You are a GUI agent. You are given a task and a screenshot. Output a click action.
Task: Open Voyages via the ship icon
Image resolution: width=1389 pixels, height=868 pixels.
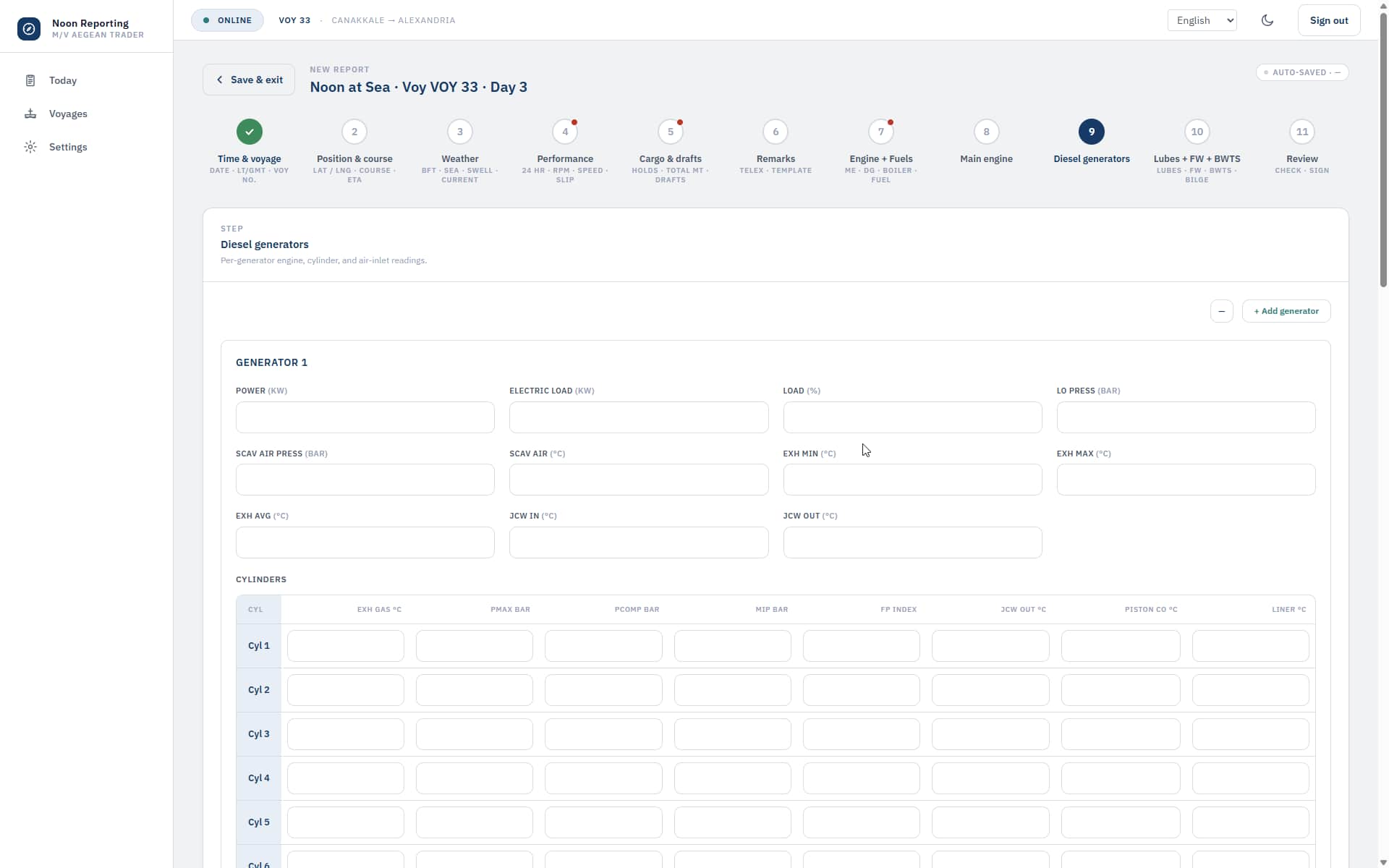[x=30, y=114]
